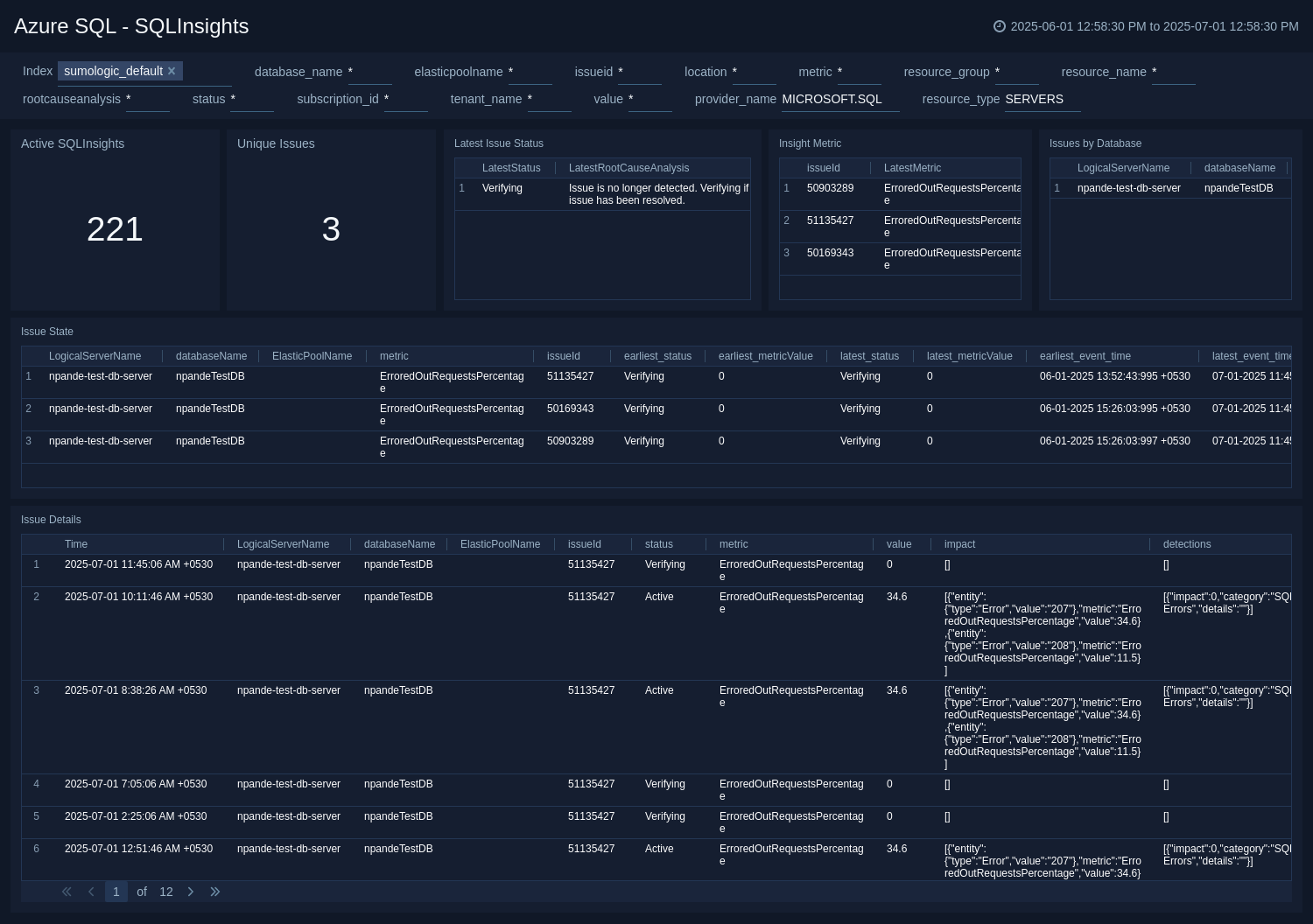Image resolution: width=1313 pixels, height=924 pixels.
Task: Edit resource_type filter SERVERS
Action: pyautogui.click(x=1043, y=99)
